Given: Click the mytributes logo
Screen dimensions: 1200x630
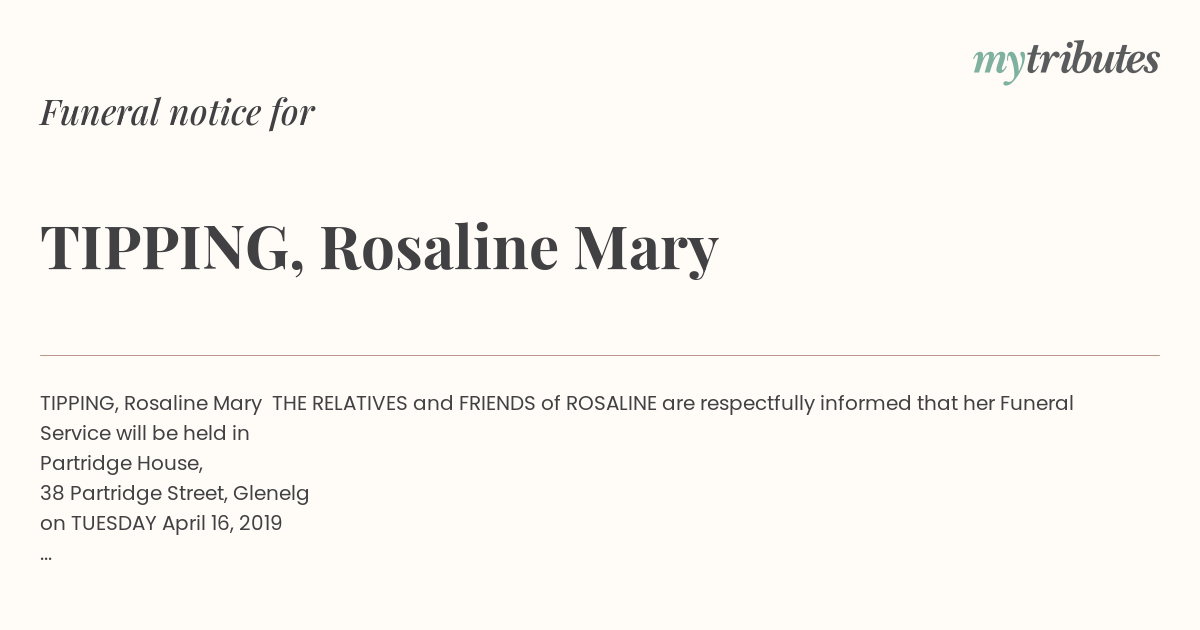Looking at the screenshot, I should click(x=1066, y=60).
